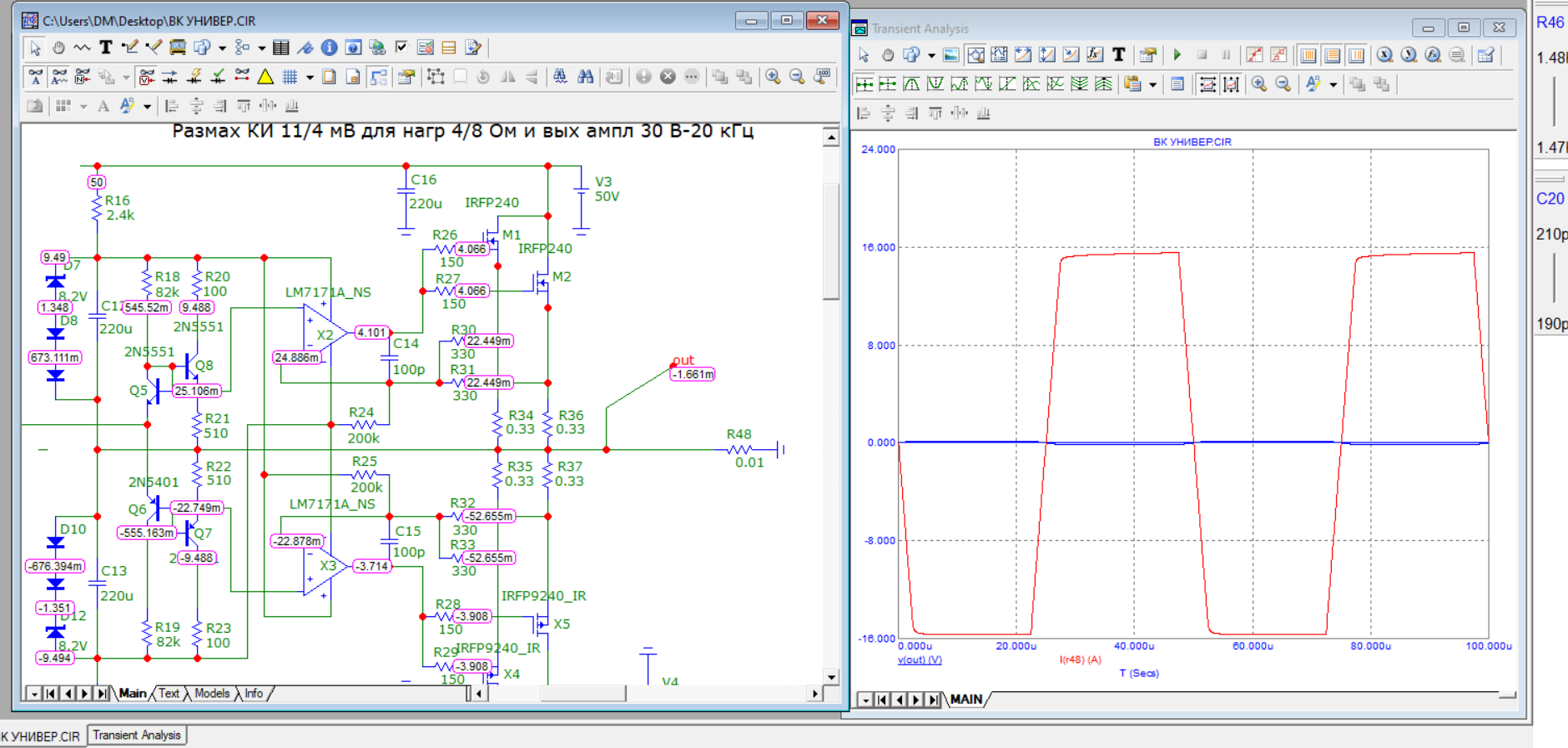Expand dropdown beside clipboard icon in analysis toolbar
Image resolution: width=1568 pixels, height=748 pixels.
1153,85
